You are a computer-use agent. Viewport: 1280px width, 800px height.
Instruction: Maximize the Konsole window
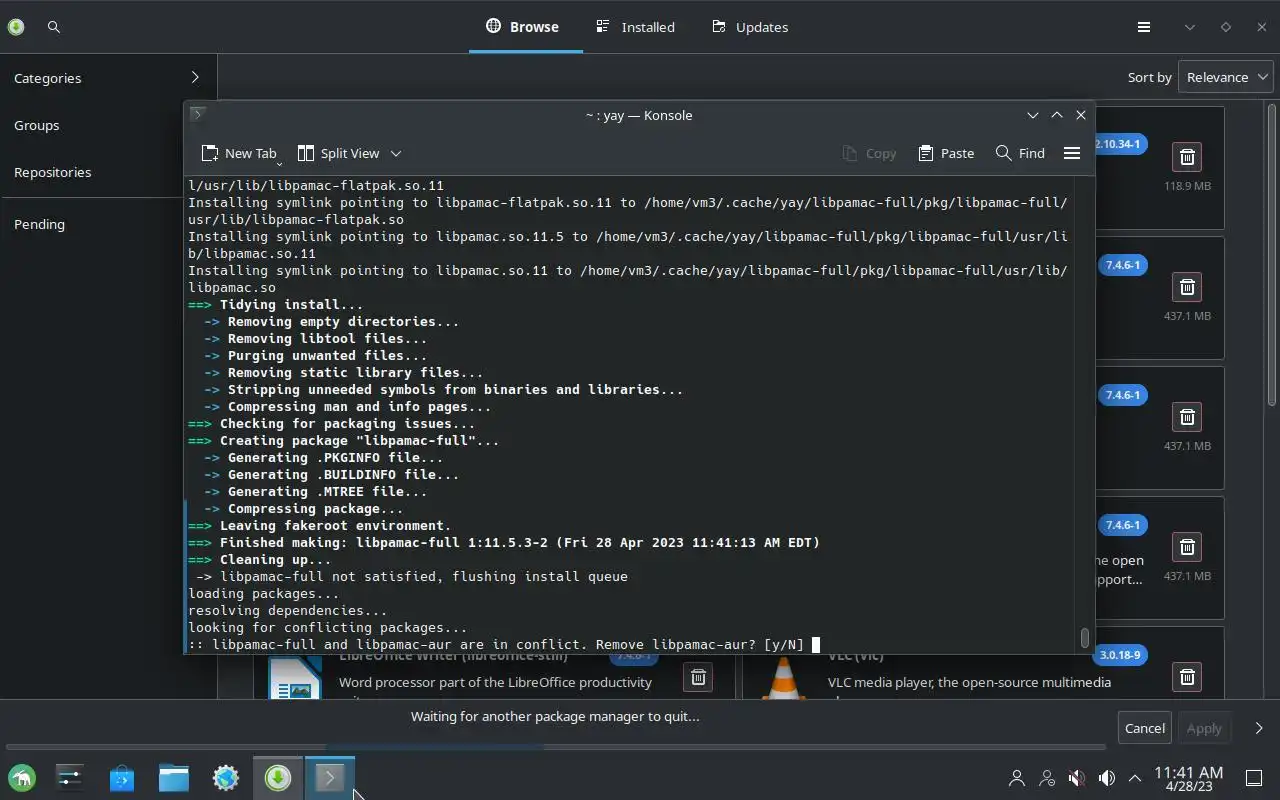tap(1057, 115)
